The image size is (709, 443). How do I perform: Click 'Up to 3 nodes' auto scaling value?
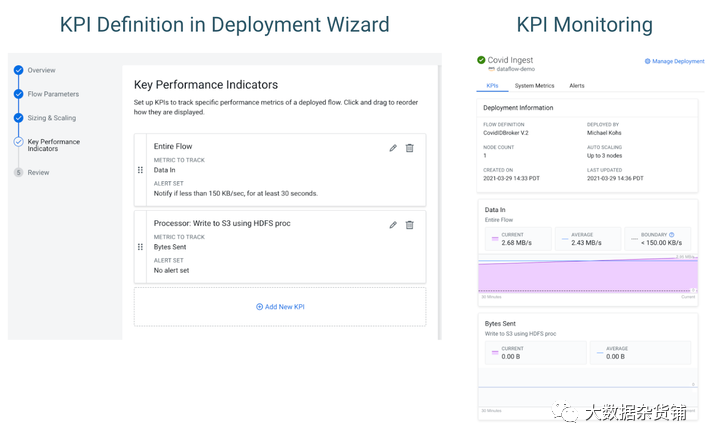[605, 156]
